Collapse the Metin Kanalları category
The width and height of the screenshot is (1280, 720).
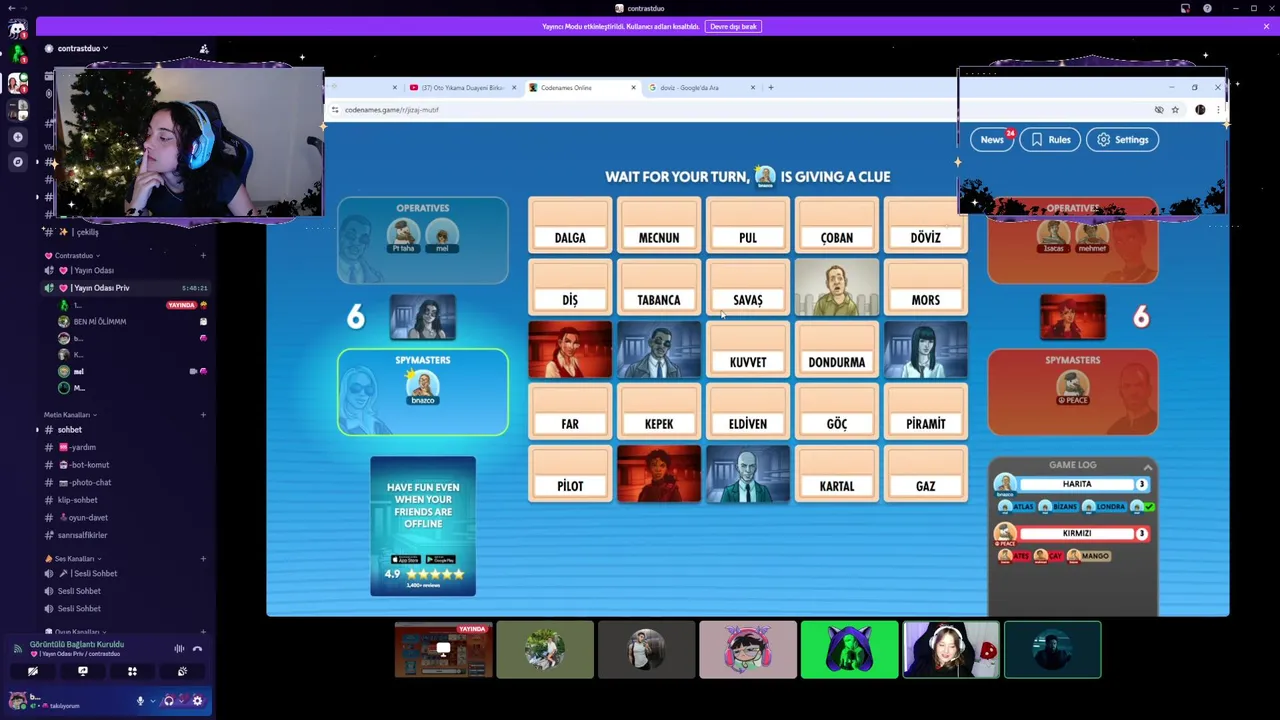[70, 414]
